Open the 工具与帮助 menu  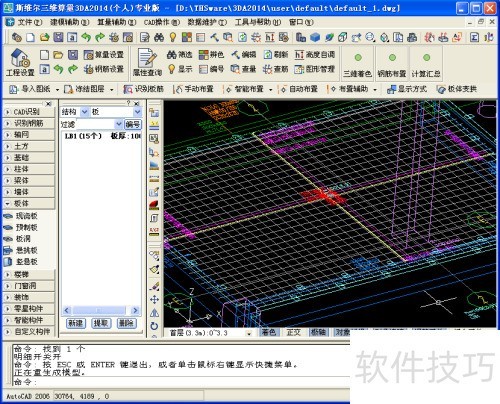coord(258,22)
